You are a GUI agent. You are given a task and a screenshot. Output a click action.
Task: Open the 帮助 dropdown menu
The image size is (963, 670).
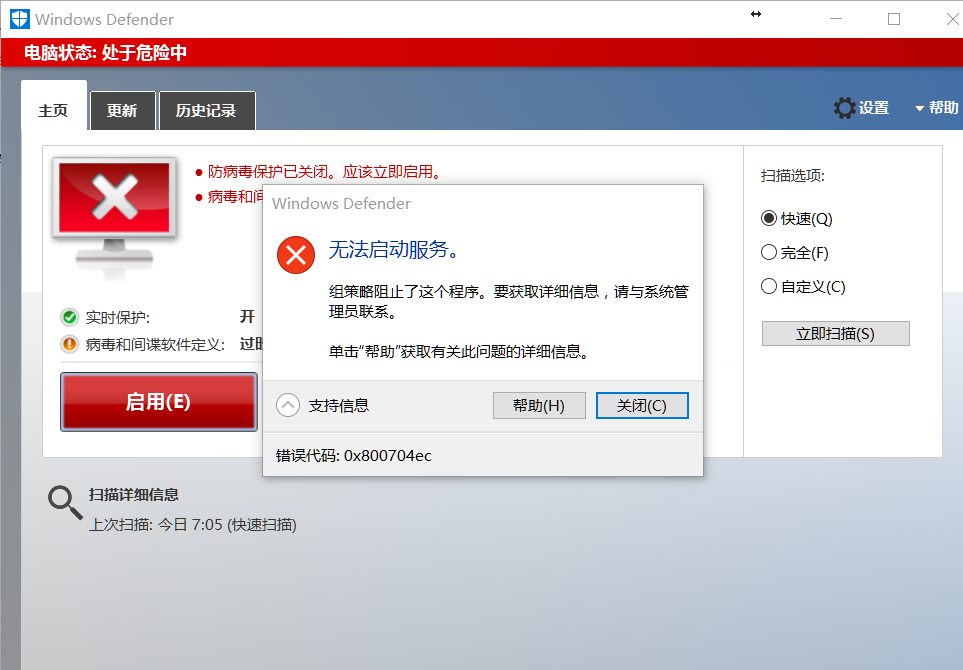pos(937,107)
